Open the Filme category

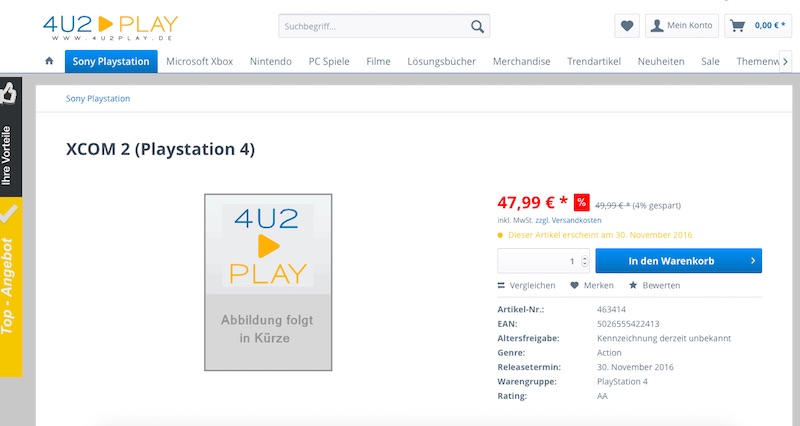[x=378, y=61]
